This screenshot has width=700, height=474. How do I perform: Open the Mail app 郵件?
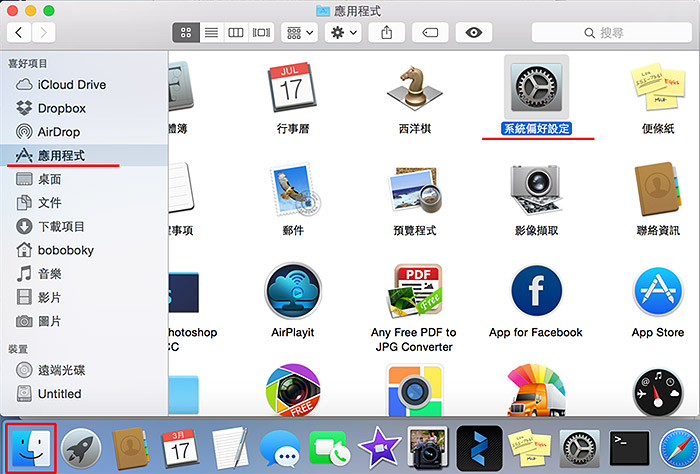[x=293, y=191]
